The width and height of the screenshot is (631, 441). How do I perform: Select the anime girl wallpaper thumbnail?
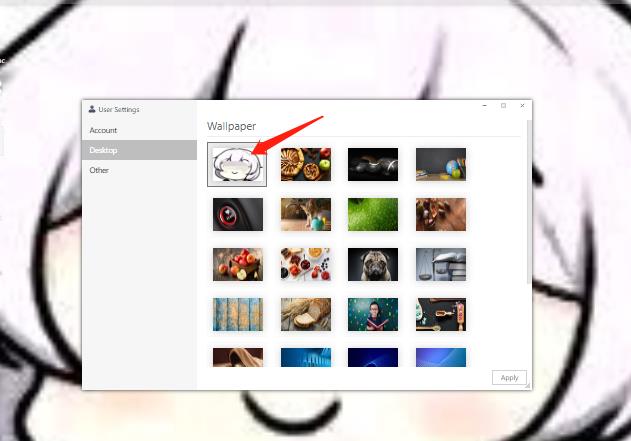[237, 164]
